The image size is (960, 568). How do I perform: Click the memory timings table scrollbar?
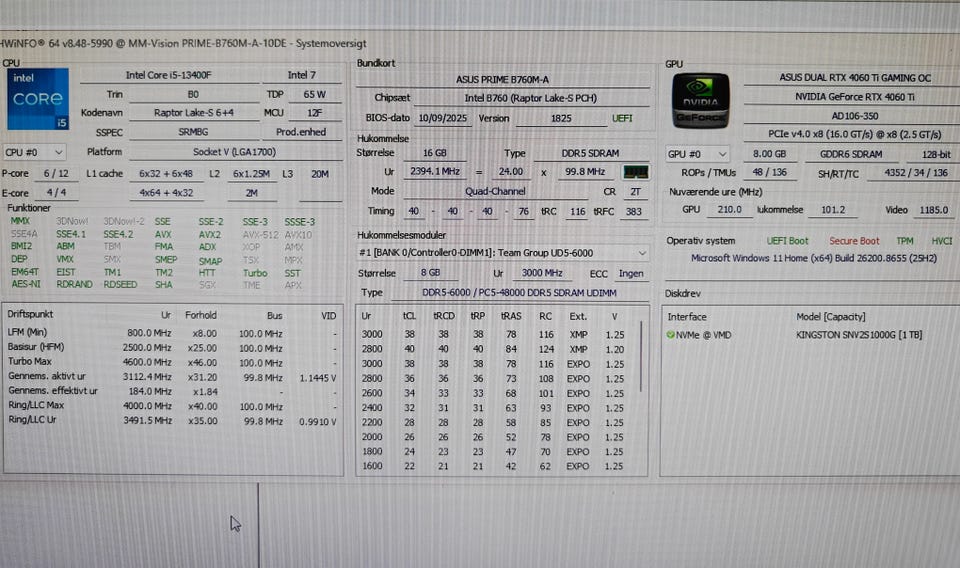coord(641,357)
